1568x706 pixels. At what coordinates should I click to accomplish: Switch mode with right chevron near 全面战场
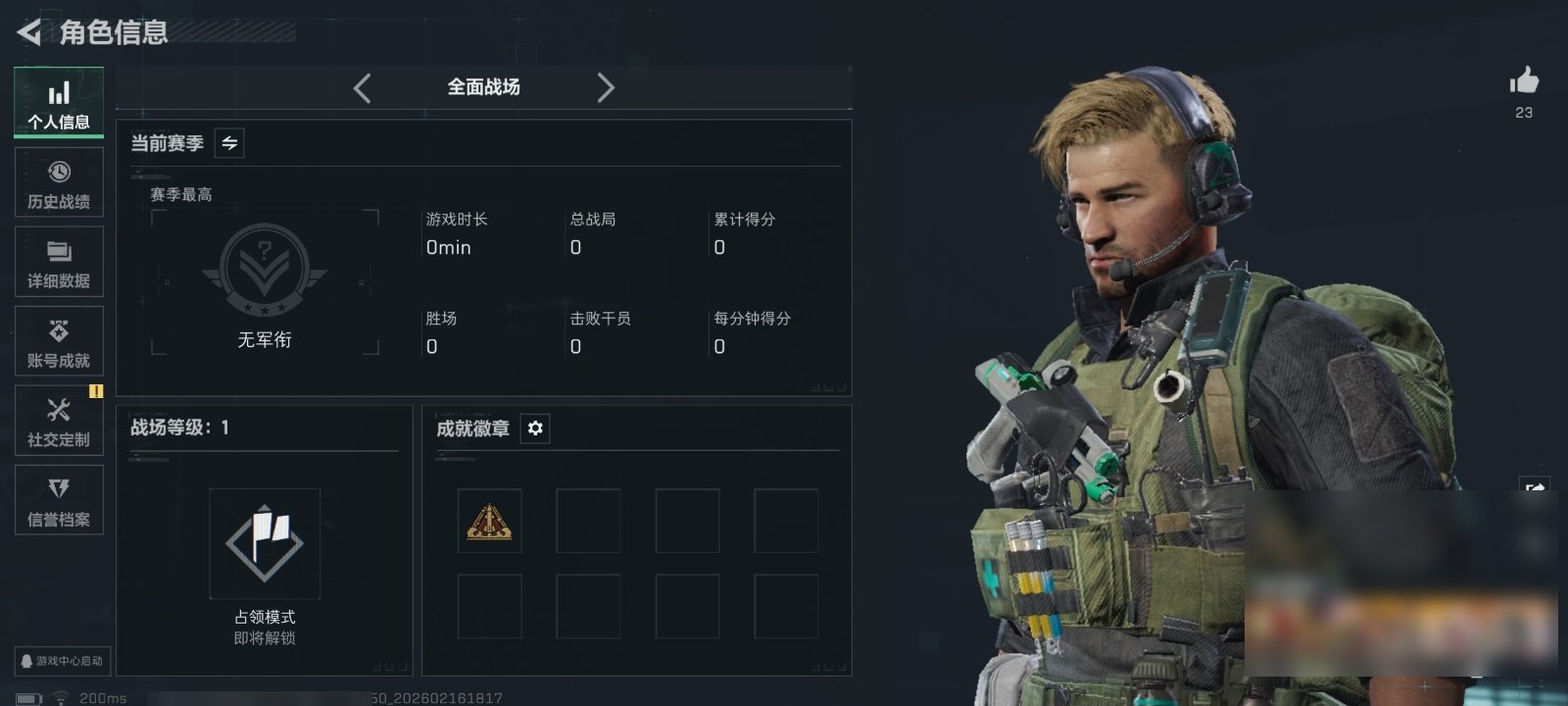point(606,88)
